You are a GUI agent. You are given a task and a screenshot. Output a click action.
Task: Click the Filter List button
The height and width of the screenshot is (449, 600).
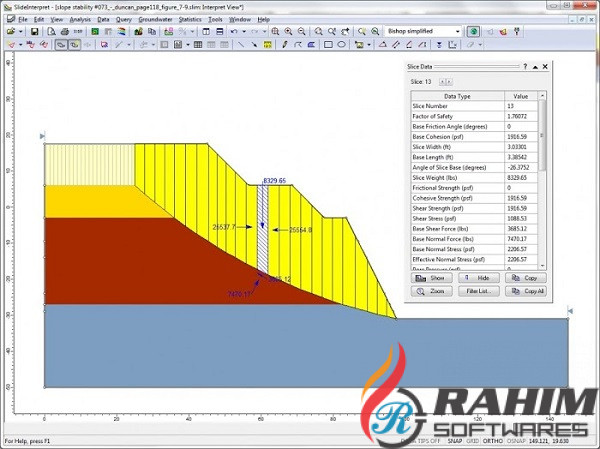pyautogui.click(x=477, y=291)
